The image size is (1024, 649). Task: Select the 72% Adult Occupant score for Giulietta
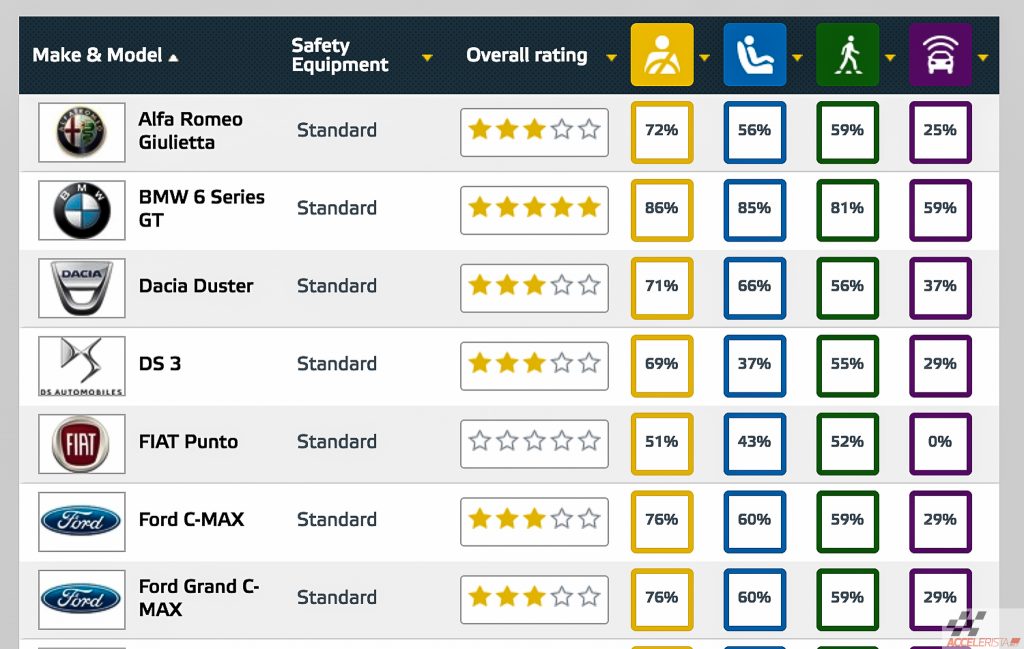pyautogui.click(x=661, y=132)
